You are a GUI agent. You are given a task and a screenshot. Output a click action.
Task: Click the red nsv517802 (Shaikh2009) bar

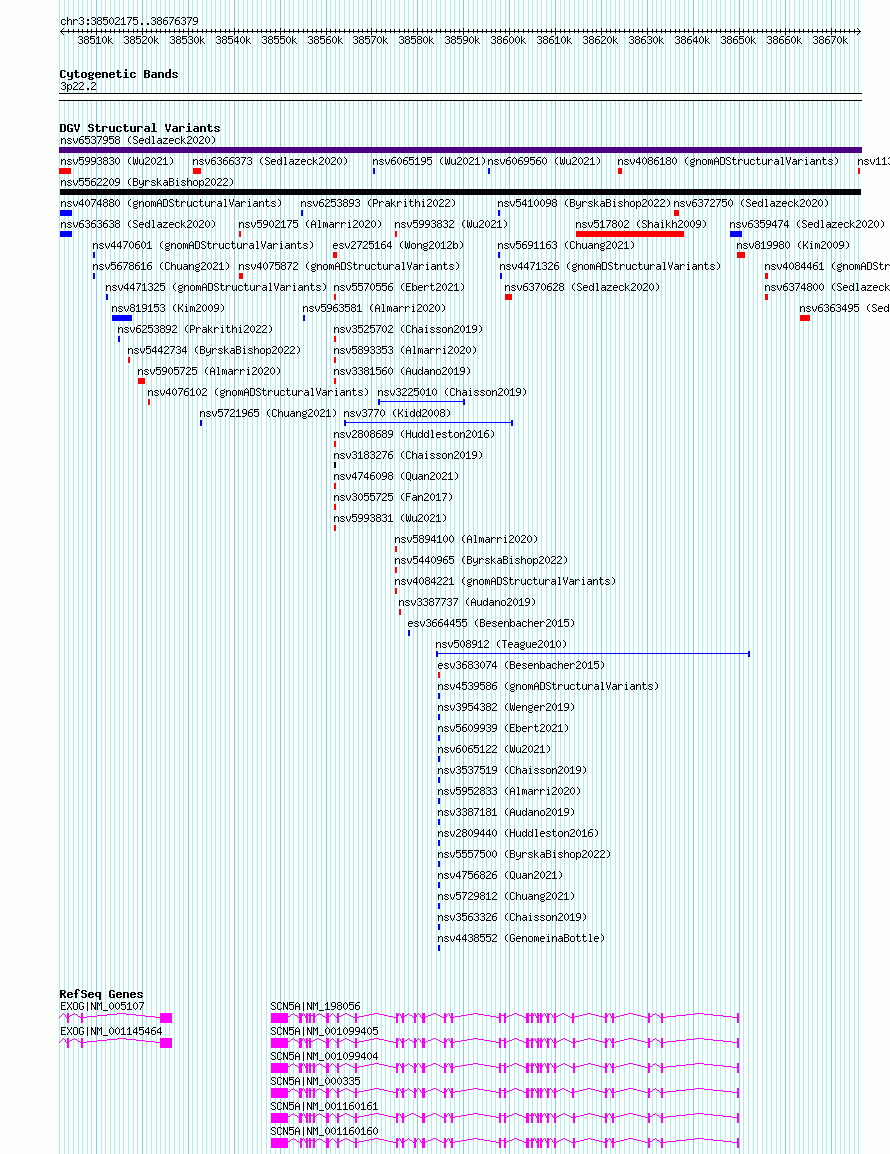point(629,234)
